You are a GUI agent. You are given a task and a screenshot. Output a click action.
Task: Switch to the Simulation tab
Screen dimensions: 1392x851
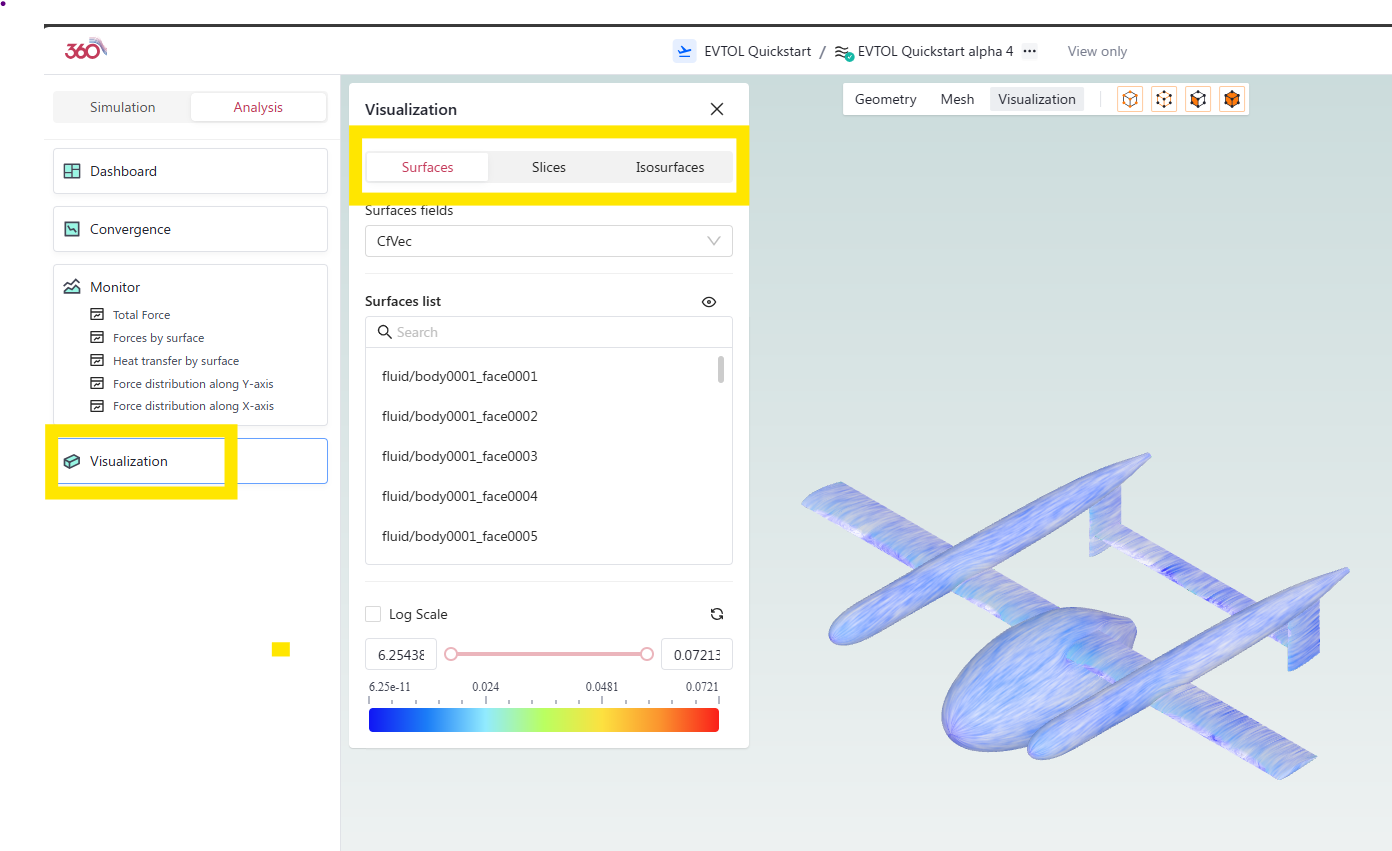coord(122,107)
